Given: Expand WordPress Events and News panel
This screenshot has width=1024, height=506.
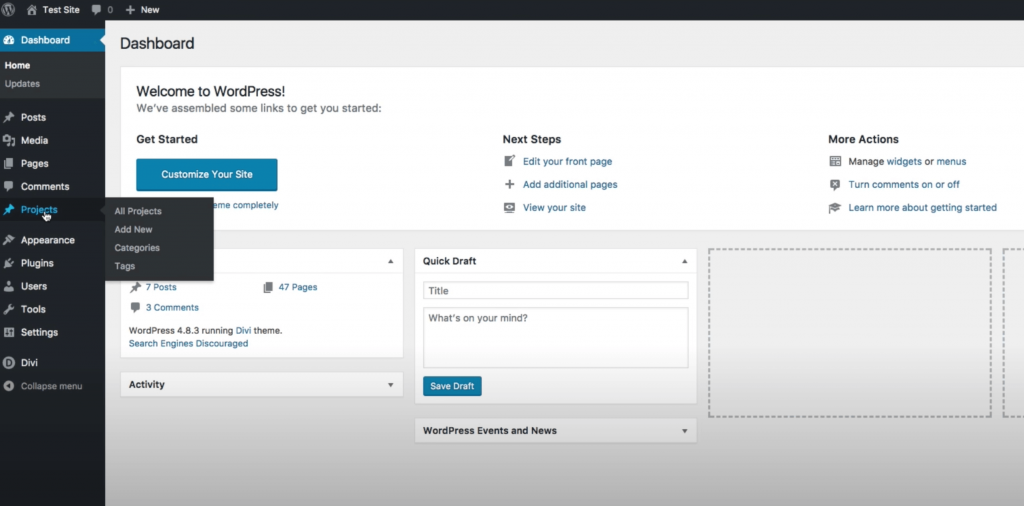Looking at the screenshot, I should [684, 431].
